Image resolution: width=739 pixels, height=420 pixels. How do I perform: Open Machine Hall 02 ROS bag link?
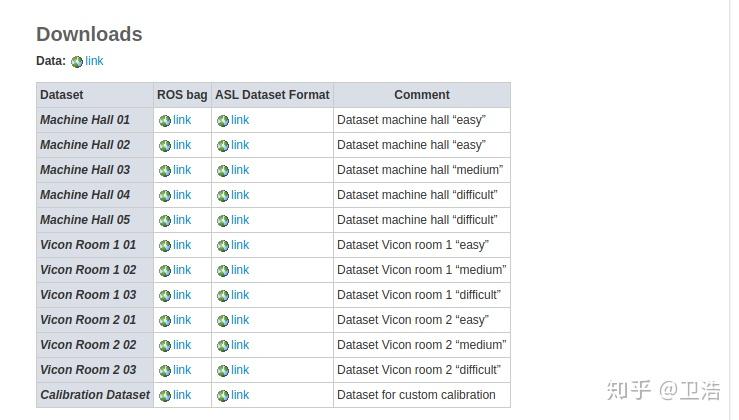coord(182,145)
